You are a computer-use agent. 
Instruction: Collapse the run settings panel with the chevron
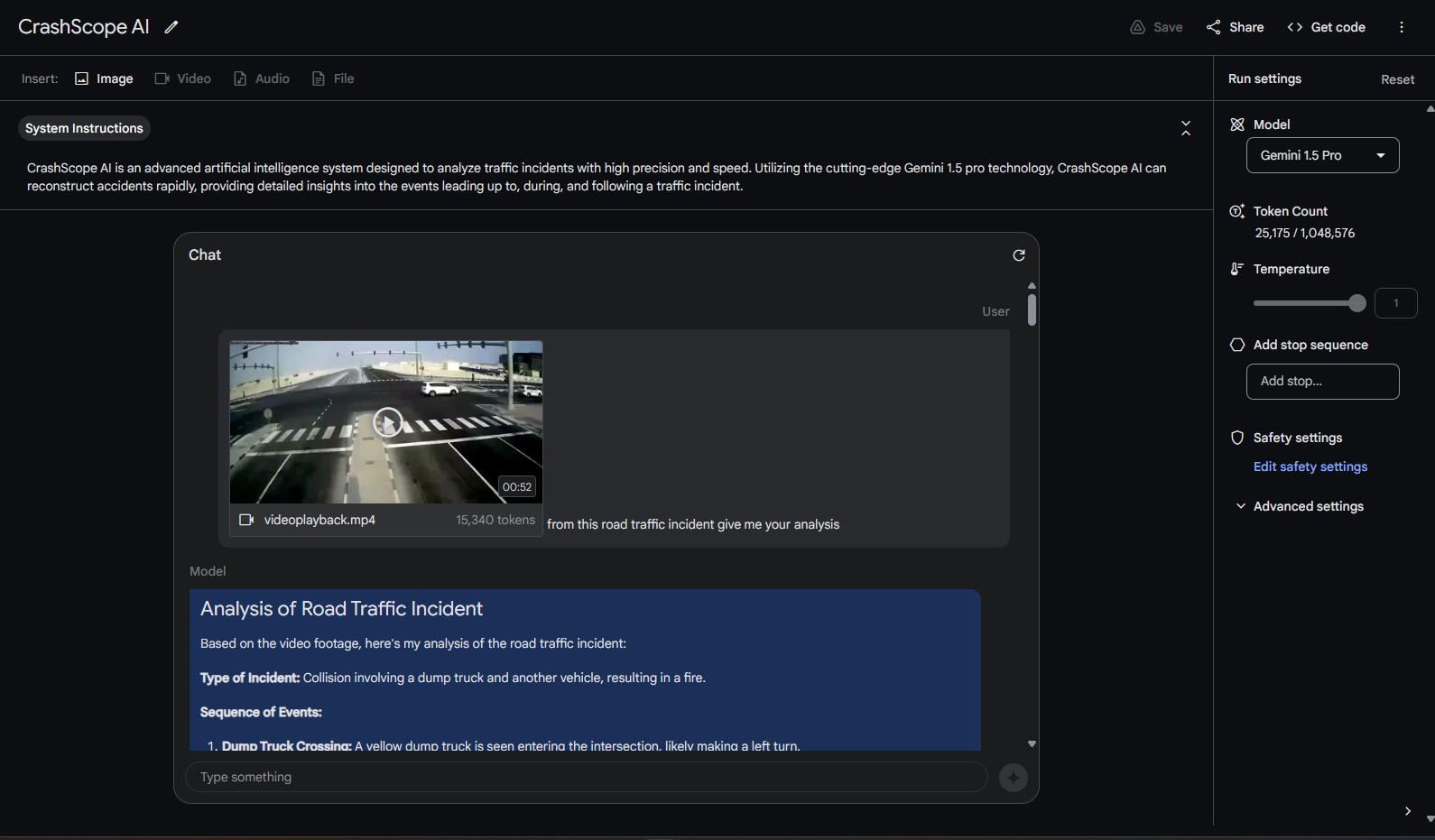click(x=1407, y=811)
